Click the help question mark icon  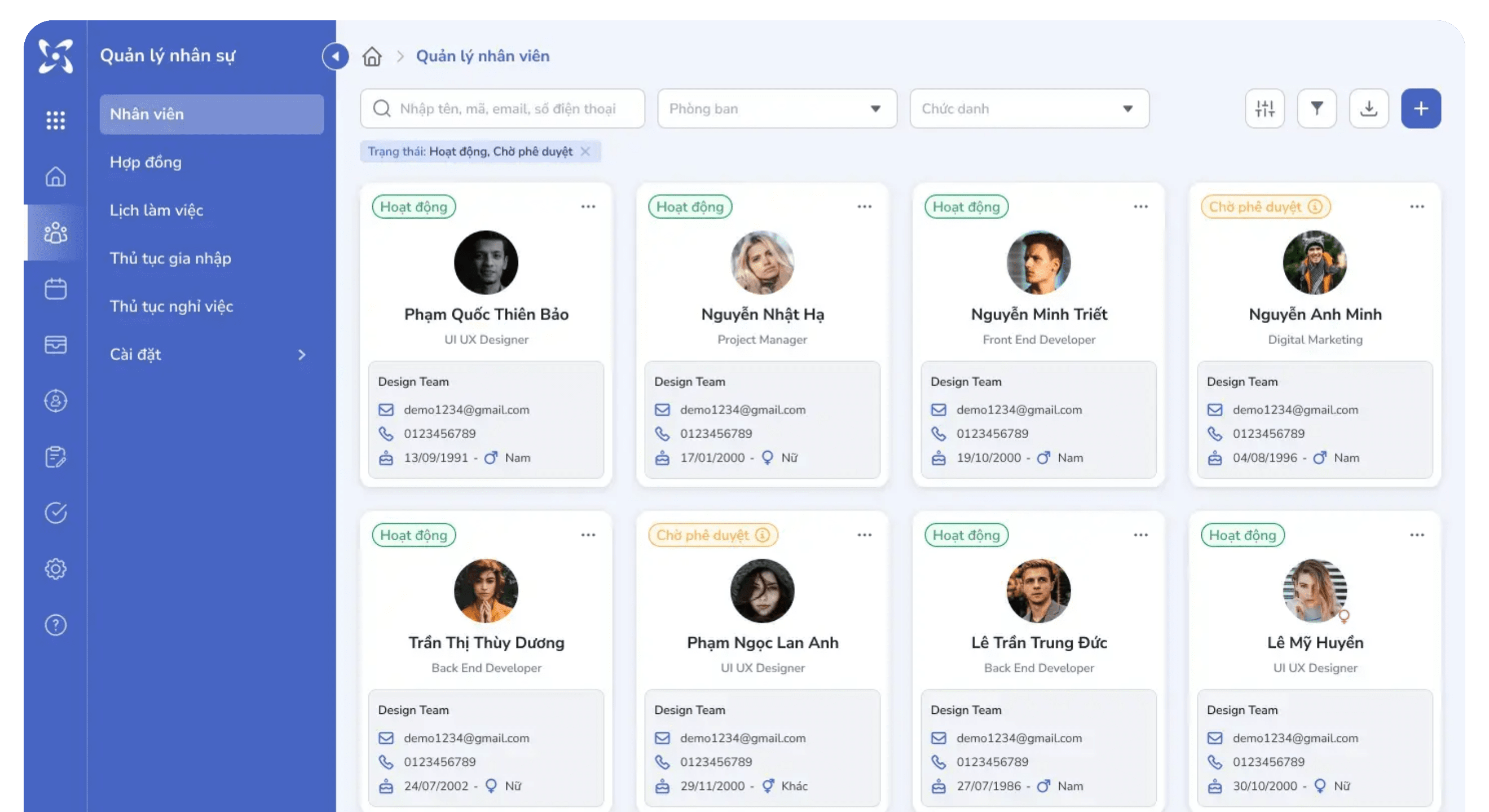pos(55,625)
